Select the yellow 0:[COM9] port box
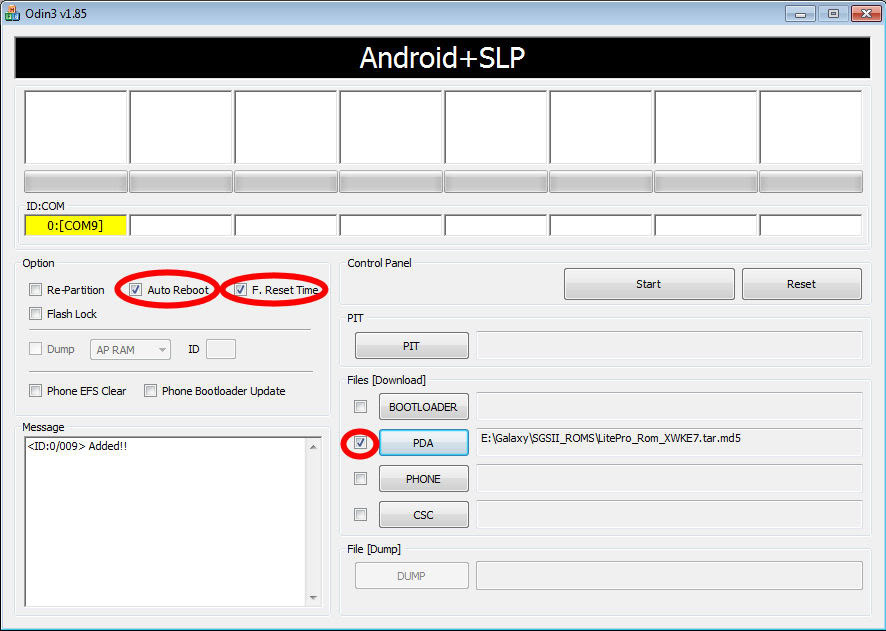 point(76,225)
